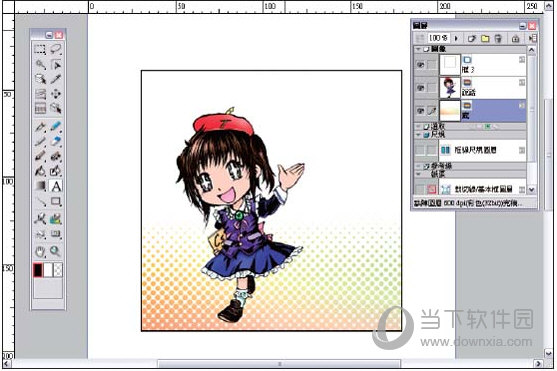Collapse the 紙張 paper group
The width and height of the screenshot is (557, 371).
point(419,174)
